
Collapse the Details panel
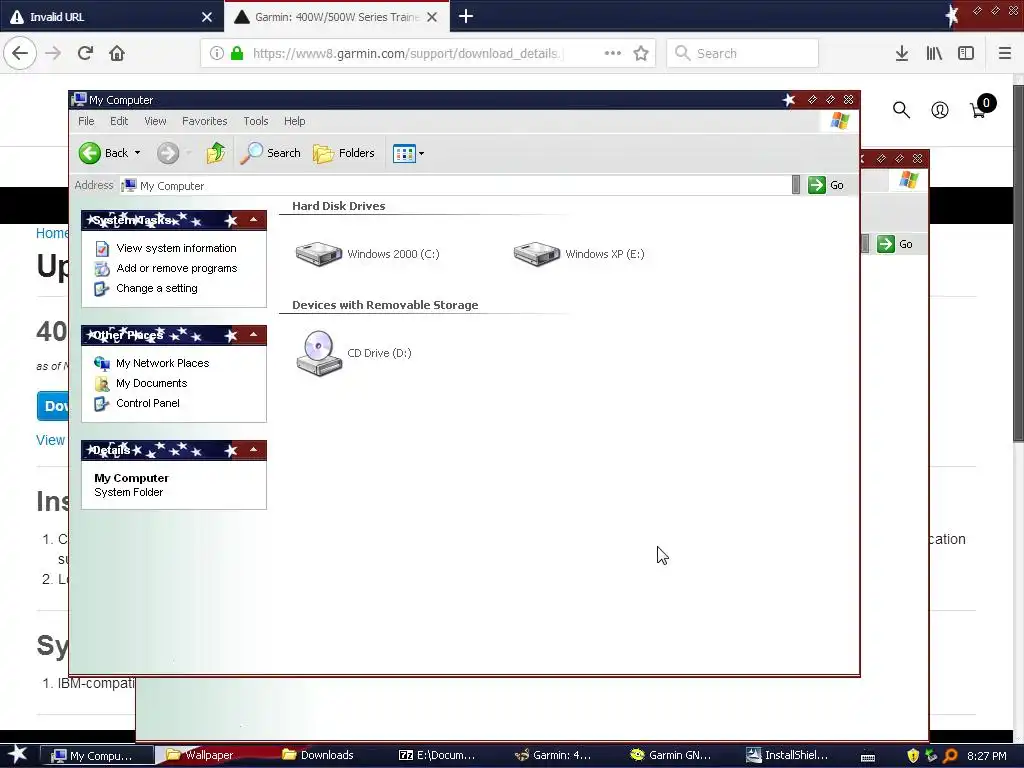253,450
